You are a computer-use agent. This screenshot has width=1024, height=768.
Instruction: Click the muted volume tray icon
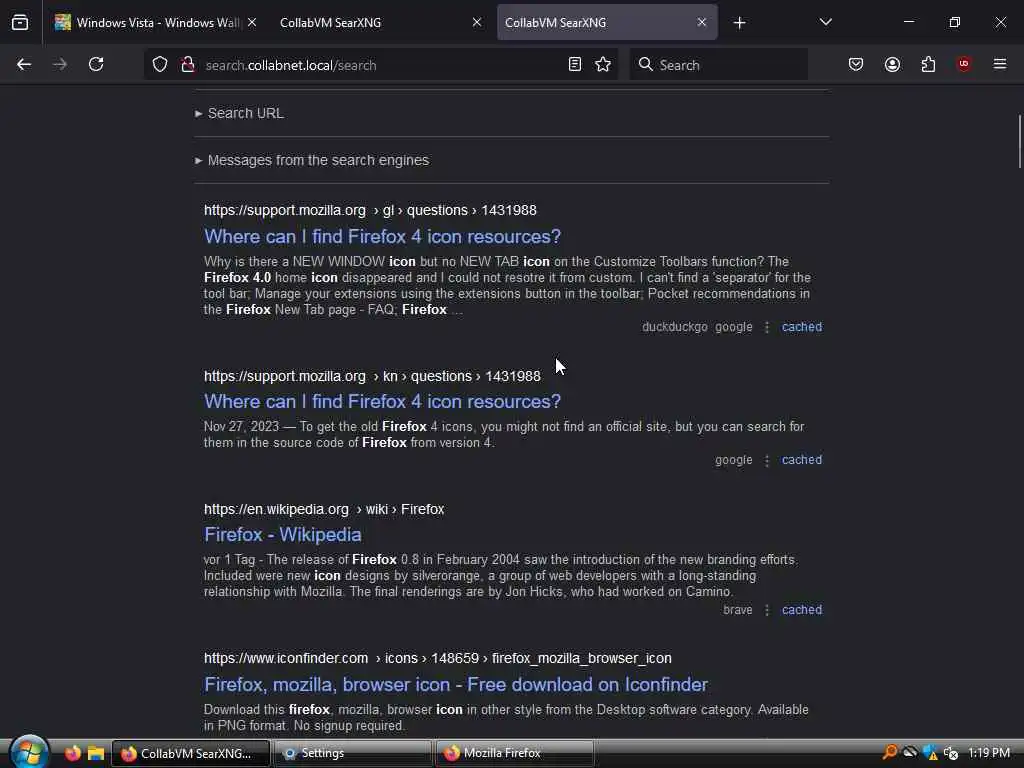click(951, 753)
